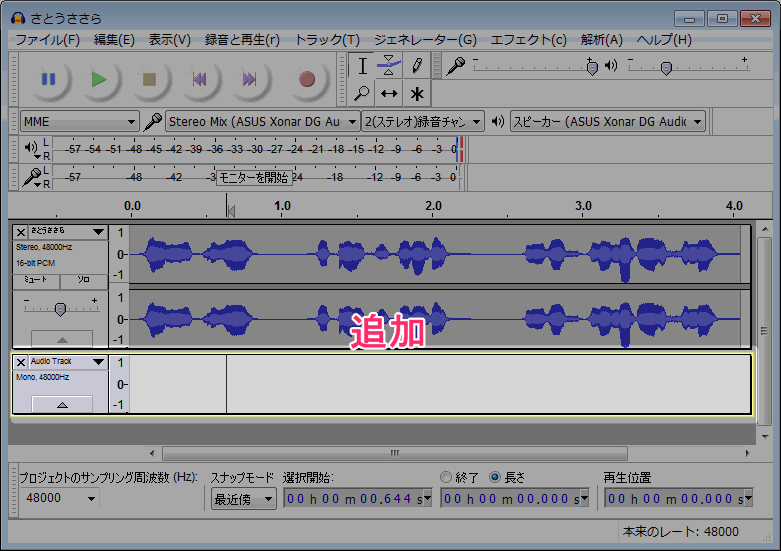Click the 本来のレート: 48000 status text
781x551 pixels.
680,532
